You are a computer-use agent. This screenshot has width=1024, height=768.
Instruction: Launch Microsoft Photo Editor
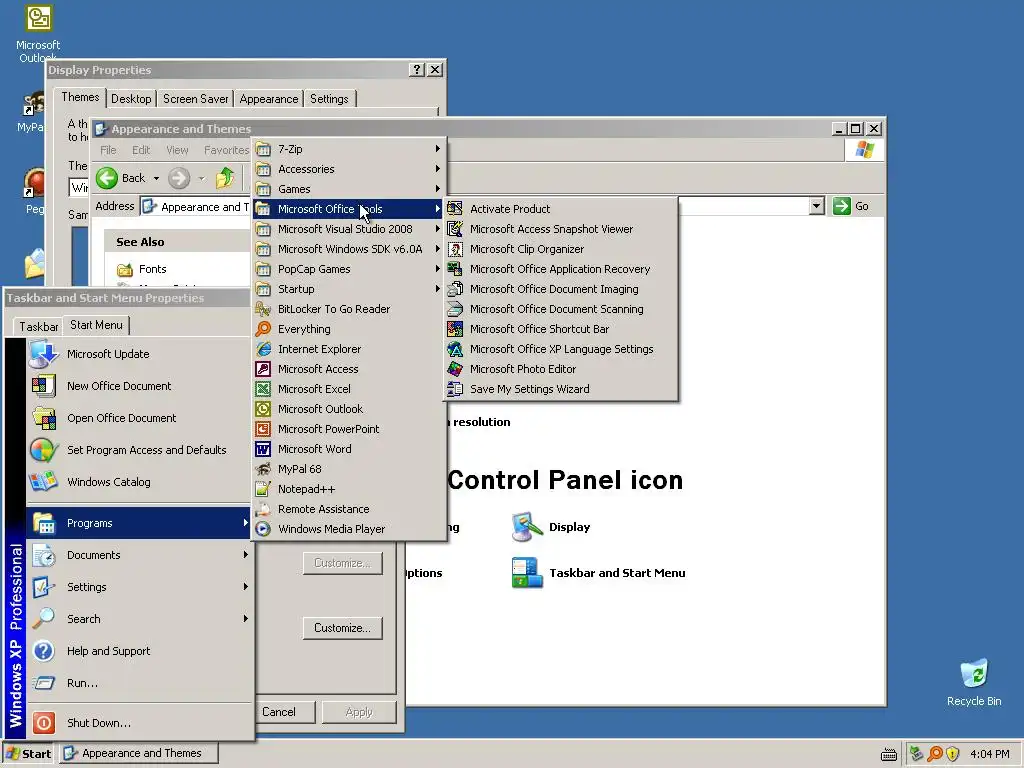coord(560,369)
